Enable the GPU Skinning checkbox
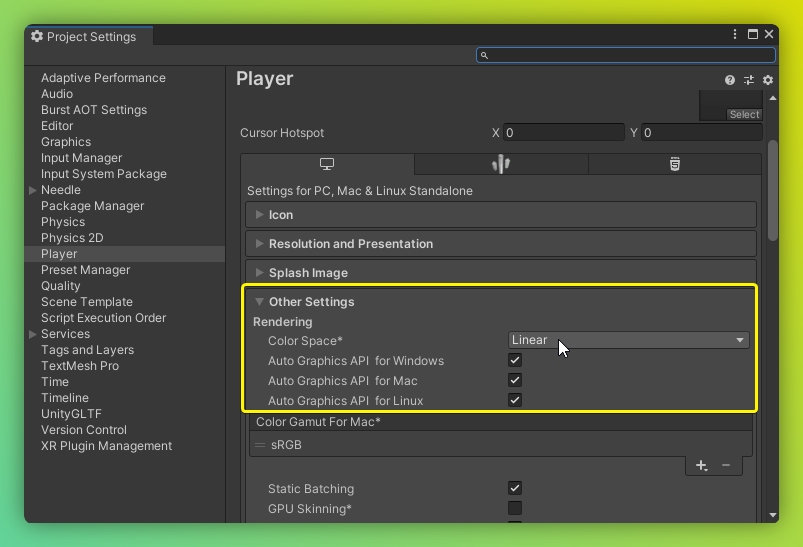The height and width of the screenshot is (547, 803). (515, 509)
